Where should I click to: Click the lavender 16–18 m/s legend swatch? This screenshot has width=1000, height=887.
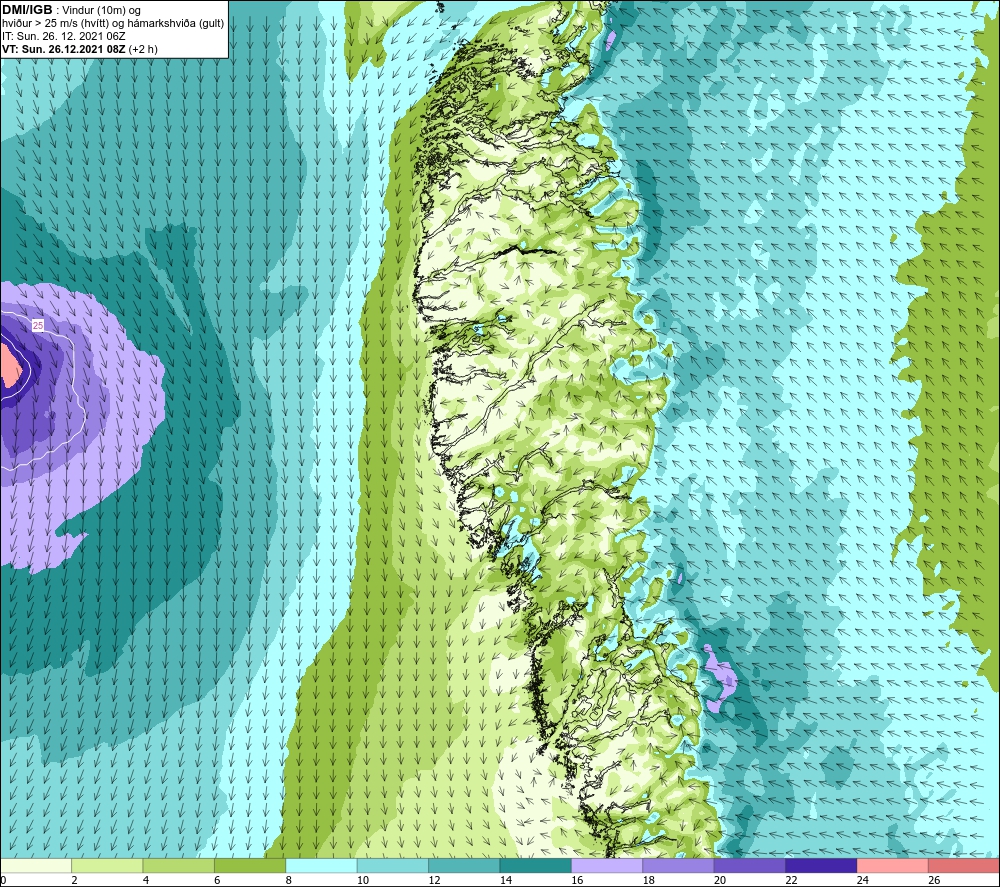[607, 866]
